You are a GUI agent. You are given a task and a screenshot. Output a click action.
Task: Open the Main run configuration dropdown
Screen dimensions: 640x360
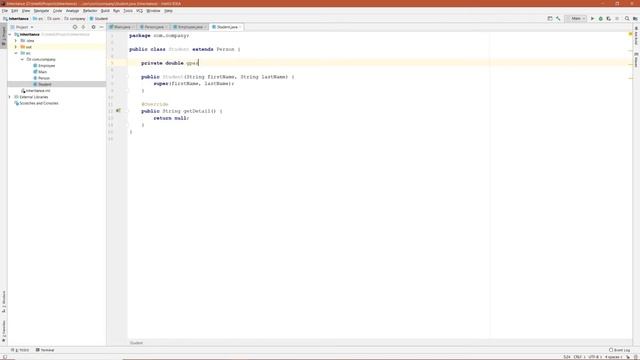[576, 19]
